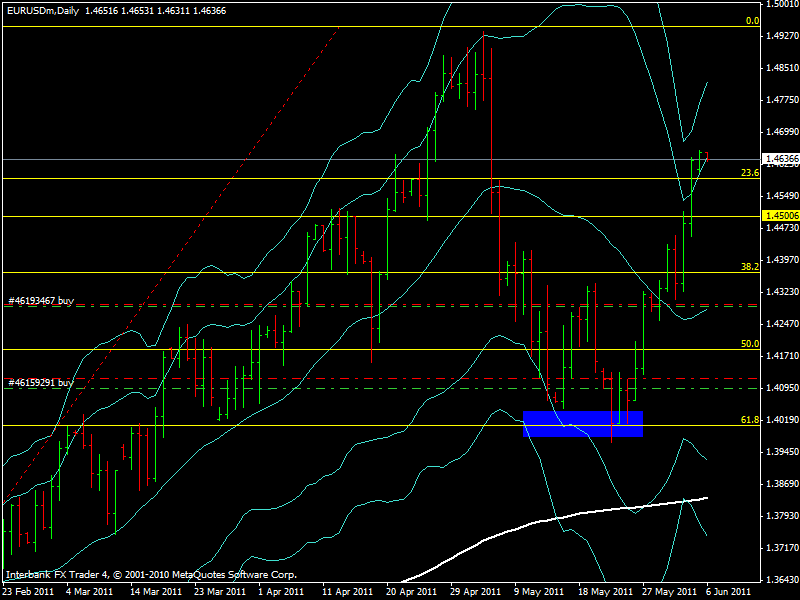The height and width of the screenshot is (600, 800).
Task: Click the Interbank FX Trader 4 copyright text
Action: point(151,575)
